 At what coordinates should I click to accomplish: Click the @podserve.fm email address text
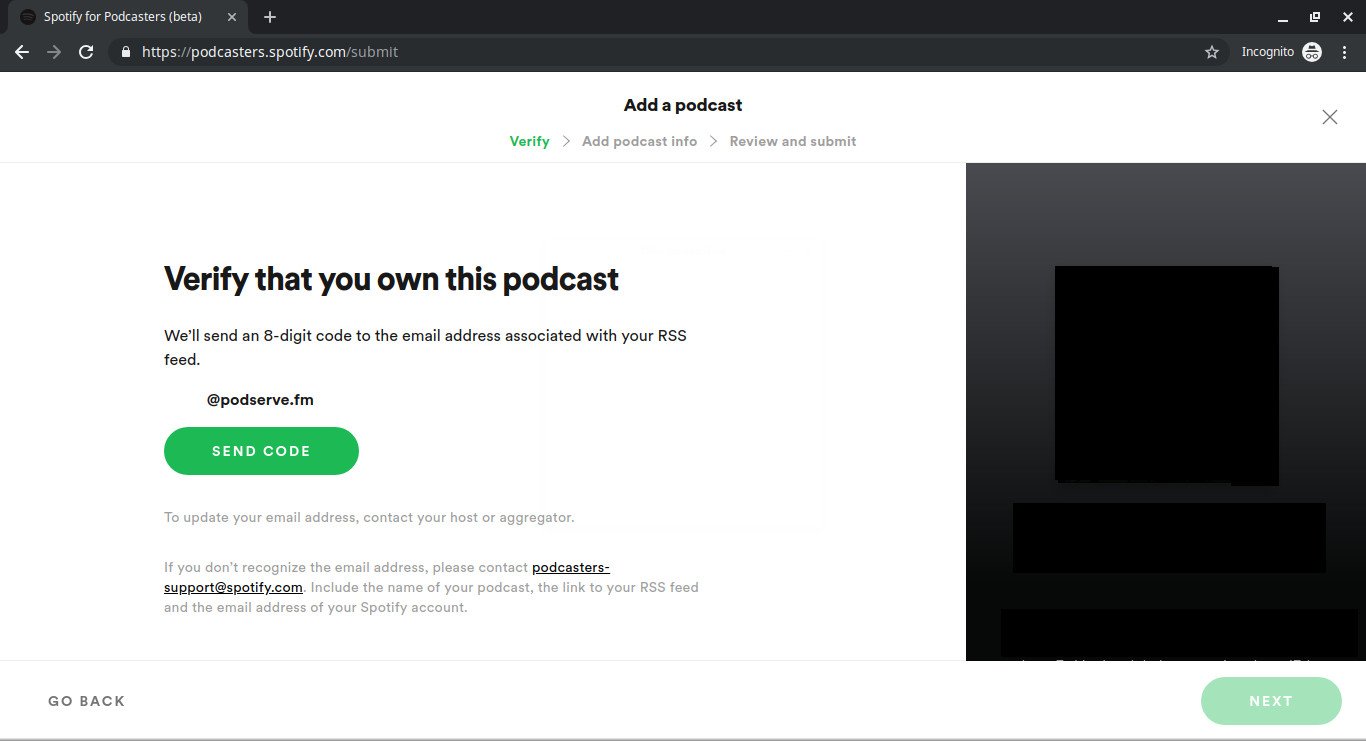tap(260, 399)
